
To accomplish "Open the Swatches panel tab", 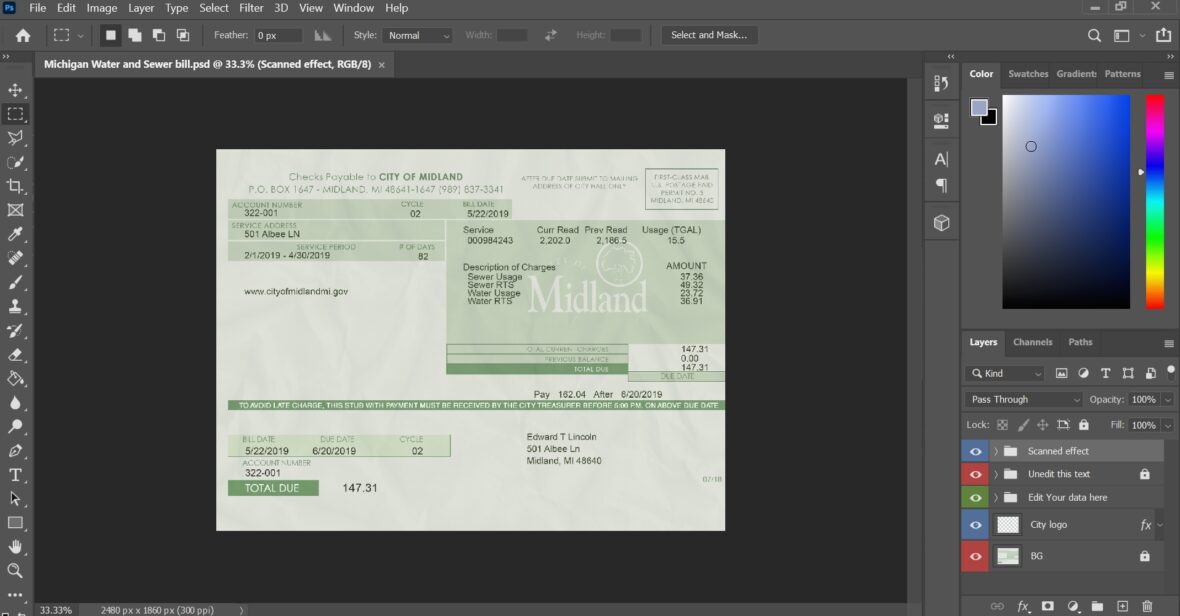I will (1027, 74).
